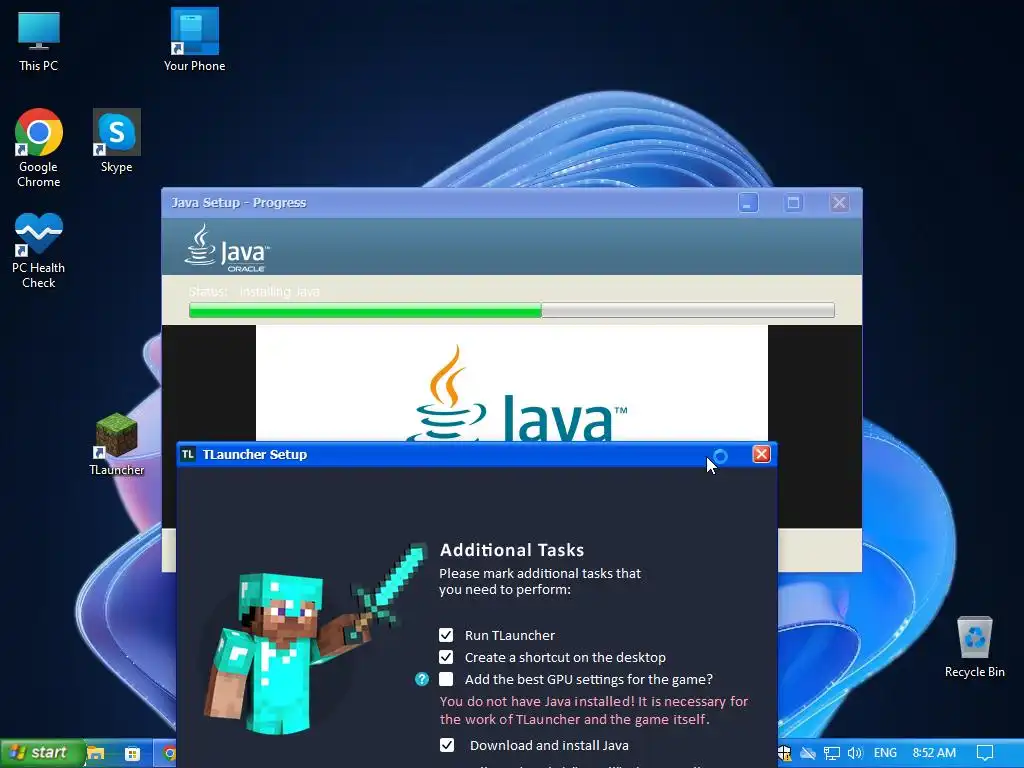The width and height of the screenshot is (1024, 768).
Task: Enable Add the best GPU settings checkbox
Action: [446, 679]
